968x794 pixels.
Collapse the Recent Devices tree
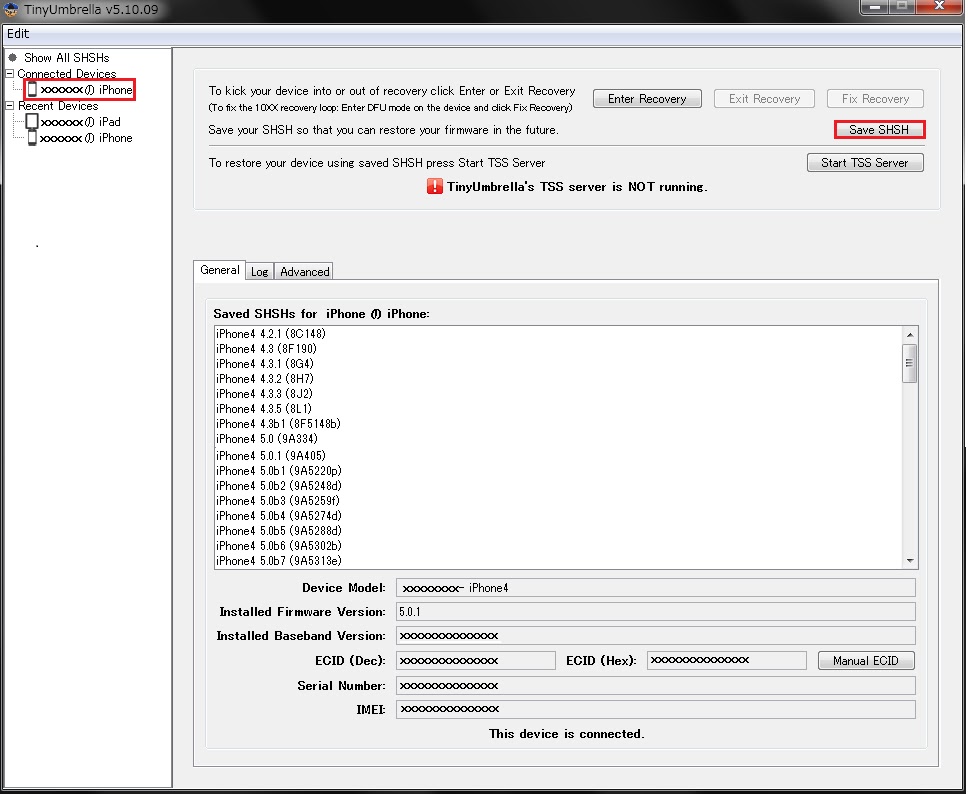[8, 105]
